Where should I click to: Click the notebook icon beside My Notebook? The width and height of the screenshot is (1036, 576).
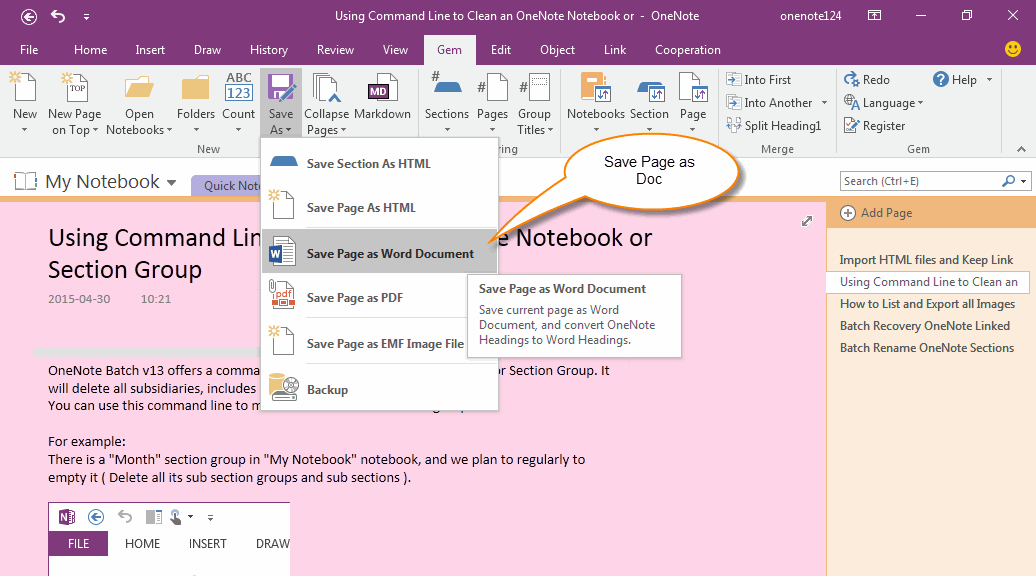(x=25, y=181)
